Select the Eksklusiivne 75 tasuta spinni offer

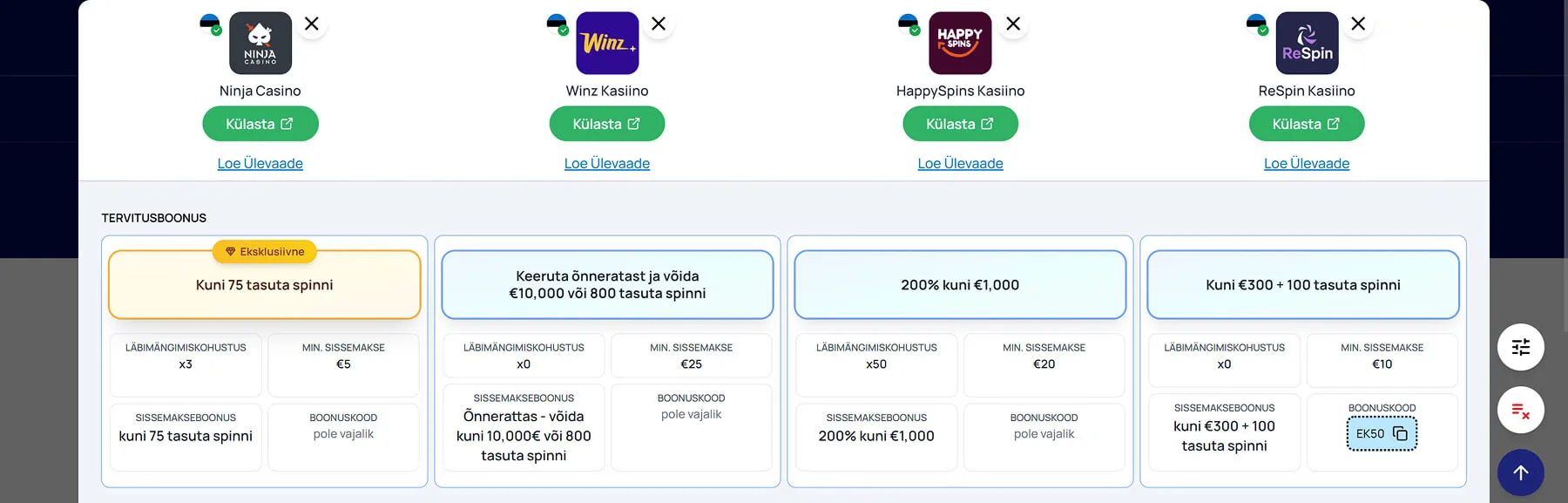point(264,285)
